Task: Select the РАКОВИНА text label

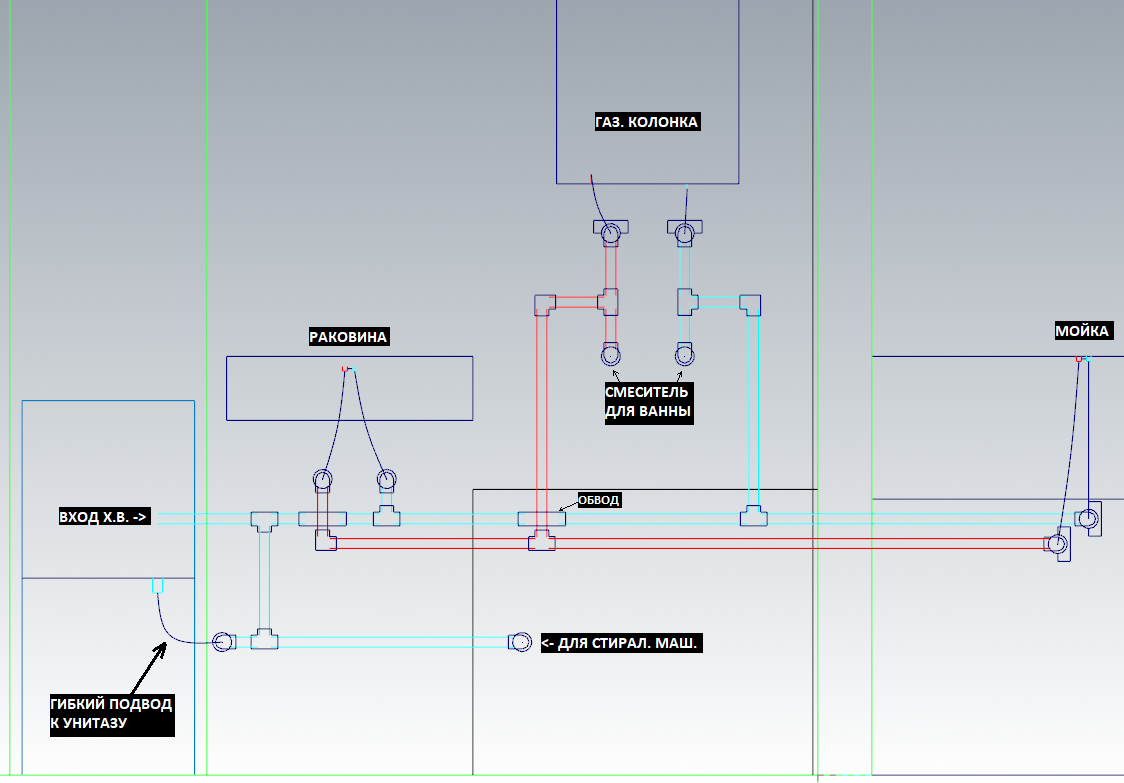Action: click(348, 337)
